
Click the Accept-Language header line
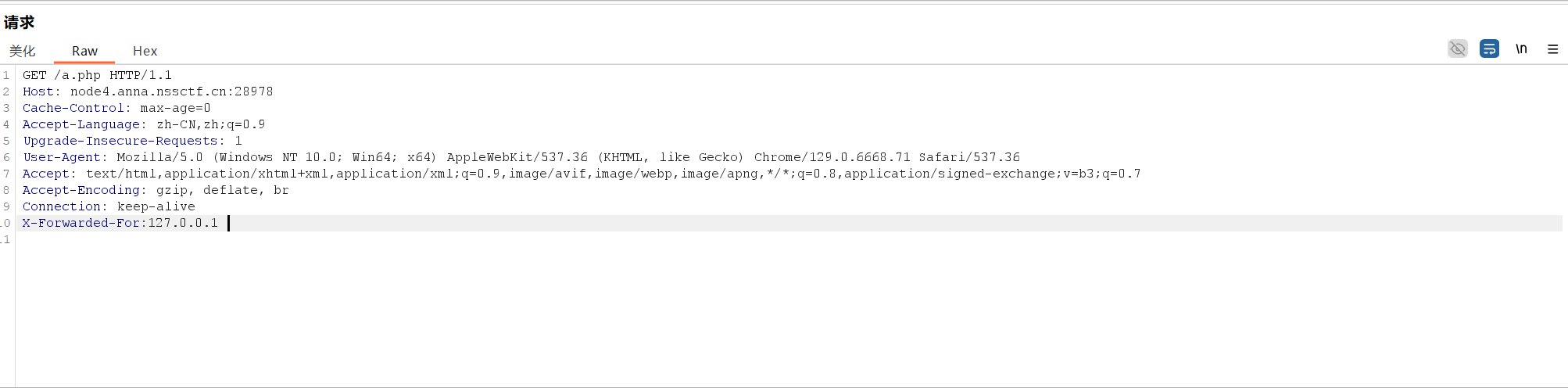coord(143,124)
